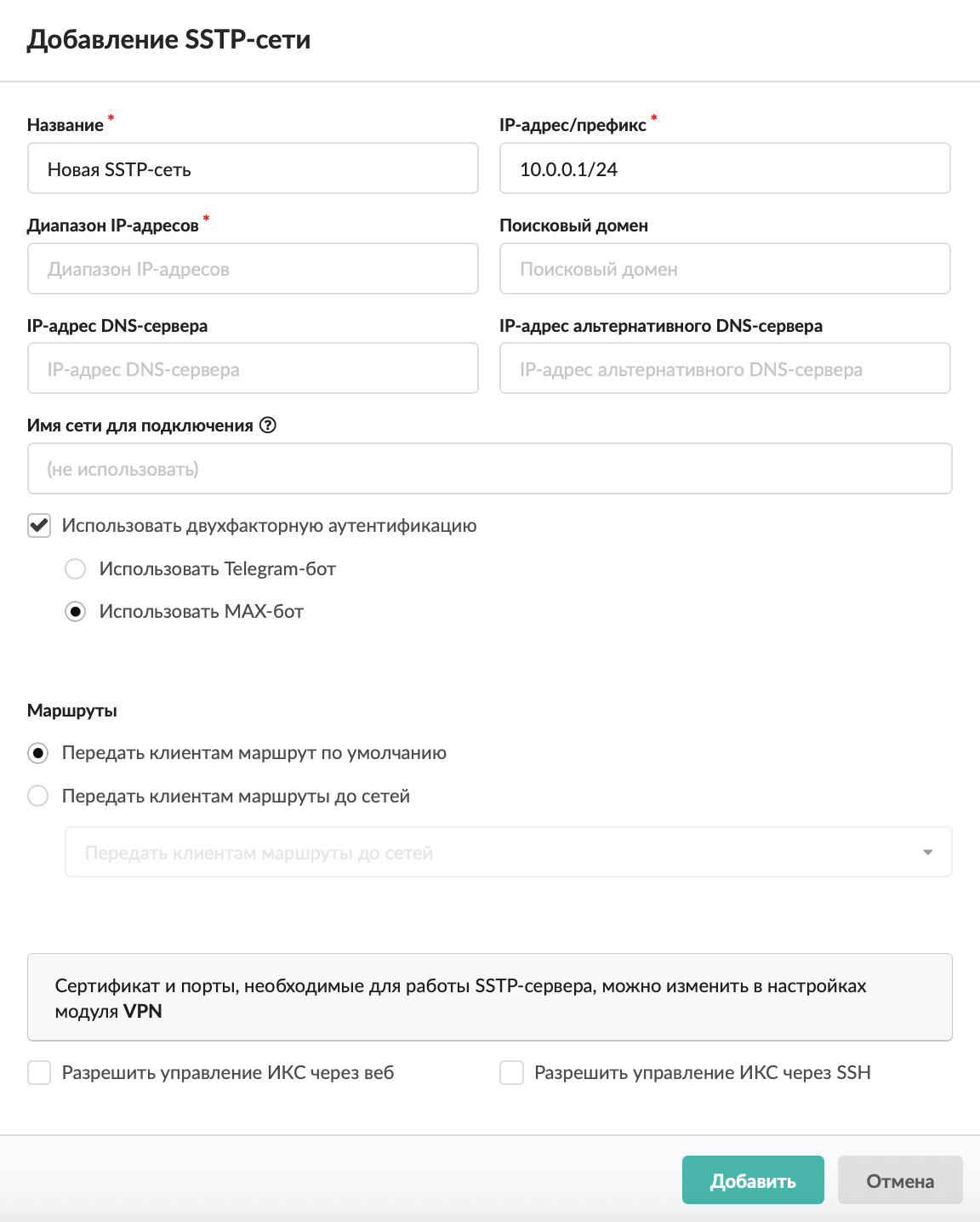The image size is (980, 1222).
Task: Focus the Название field
Action: click(x=253, y=168)
